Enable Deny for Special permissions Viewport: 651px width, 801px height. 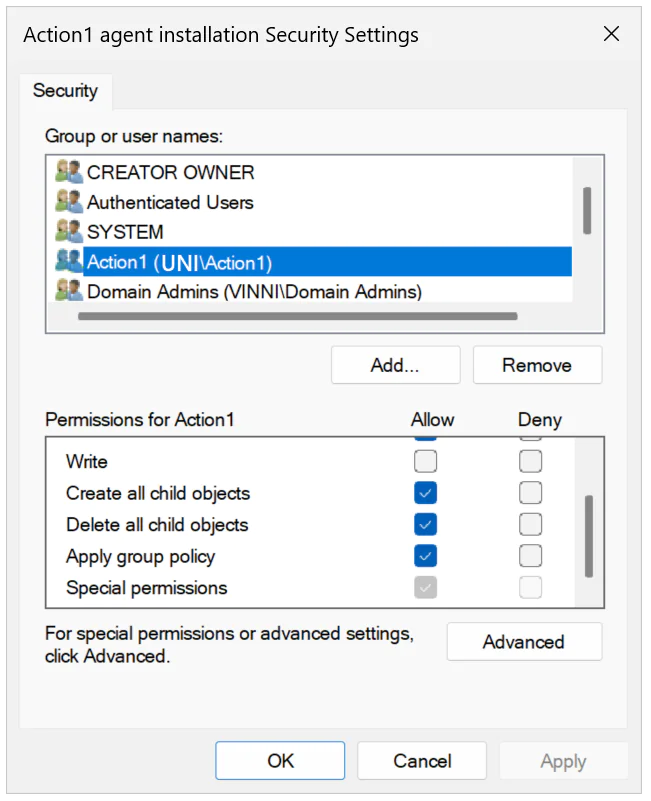[530, 587]
